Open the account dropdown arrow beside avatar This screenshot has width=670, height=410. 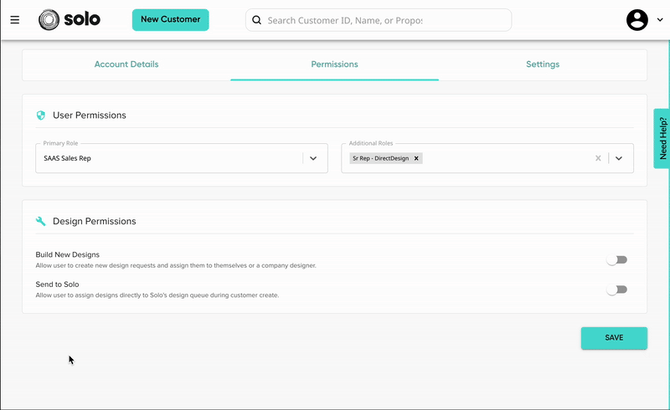659,21
